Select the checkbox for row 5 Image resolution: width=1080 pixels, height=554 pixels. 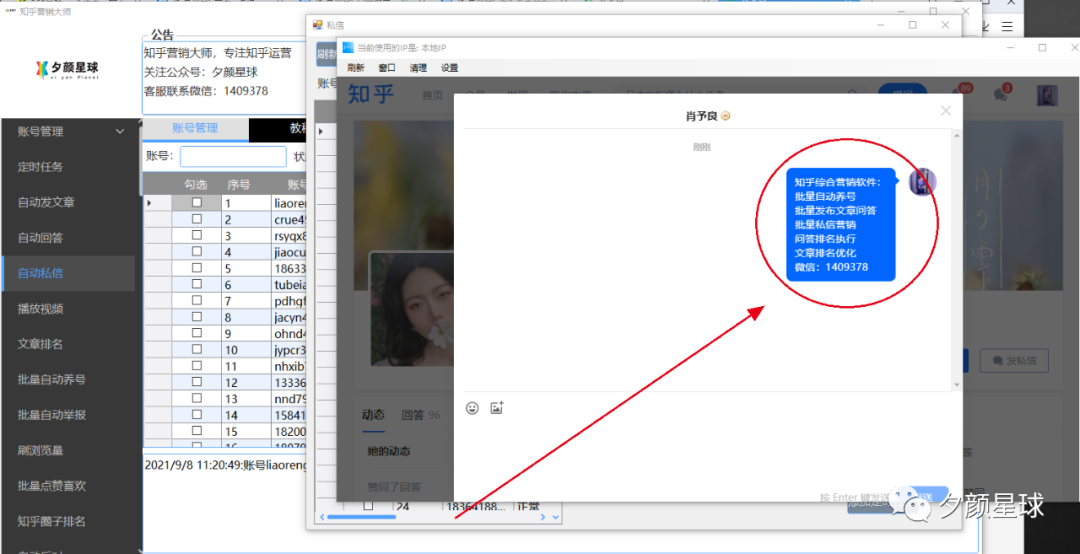[x=197, y=268]
